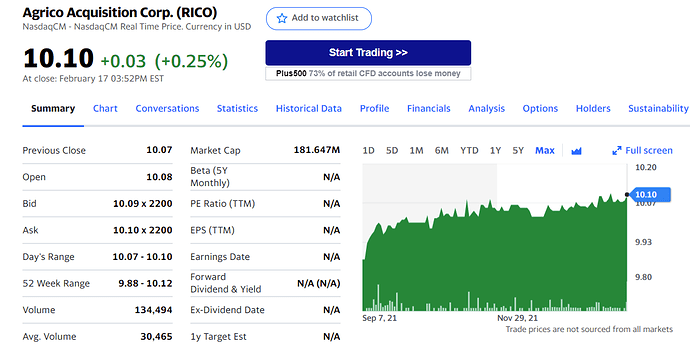690x361 pixels.
Task: Select the 5Y chart range
Action: coord(518,151)
